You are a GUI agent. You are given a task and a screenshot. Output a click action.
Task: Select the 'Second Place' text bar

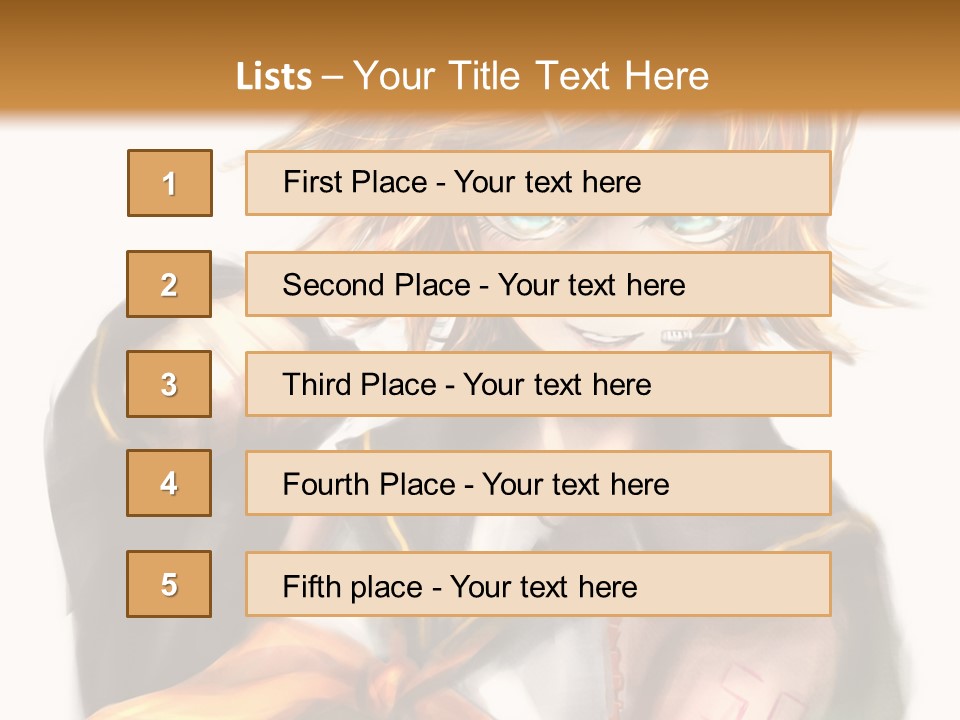tap(538, 284)
